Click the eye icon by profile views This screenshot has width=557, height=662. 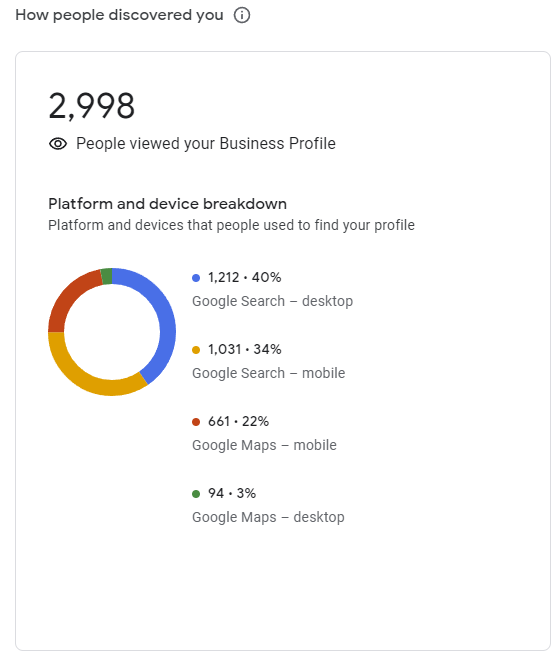pyautogui.click(x=58, y=144)
